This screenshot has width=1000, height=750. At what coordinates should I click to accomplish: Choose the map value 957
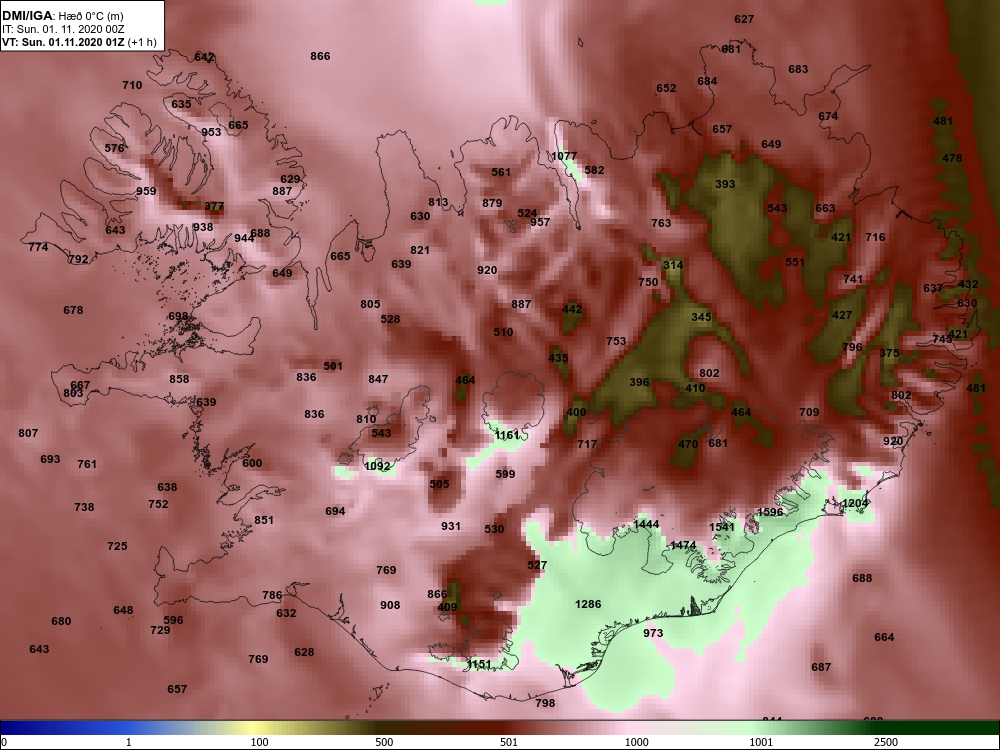pyautogui.click(x=540, y=222)
